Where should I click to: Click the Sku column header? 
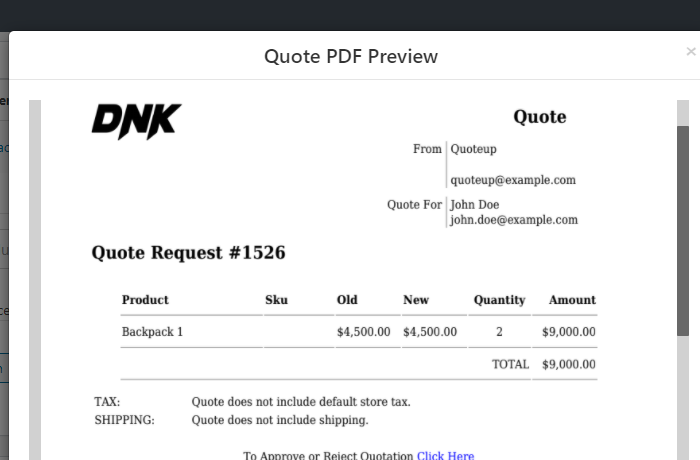(x=276, y=300)
